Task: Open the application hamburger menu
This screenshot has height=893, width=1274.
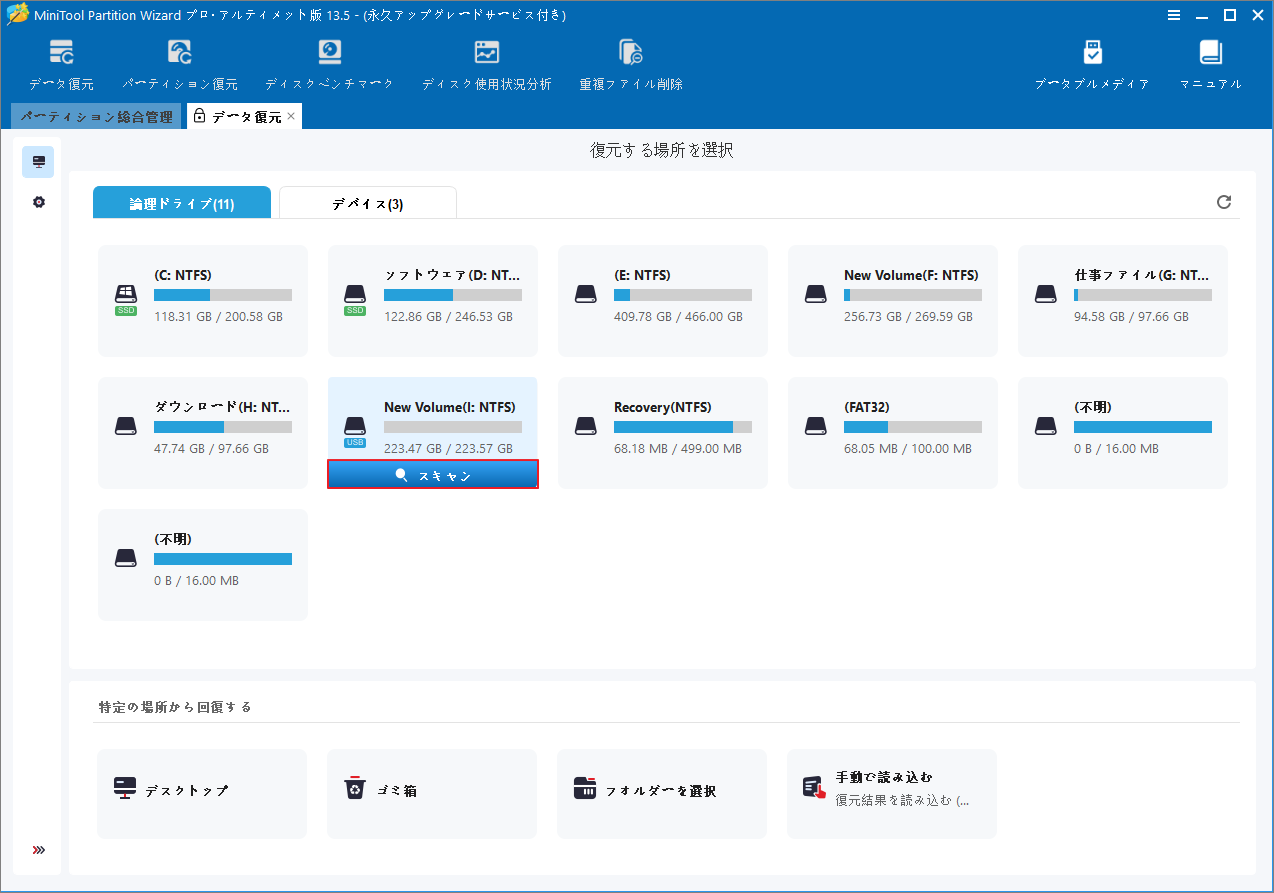Action: tap(1173, 15)
